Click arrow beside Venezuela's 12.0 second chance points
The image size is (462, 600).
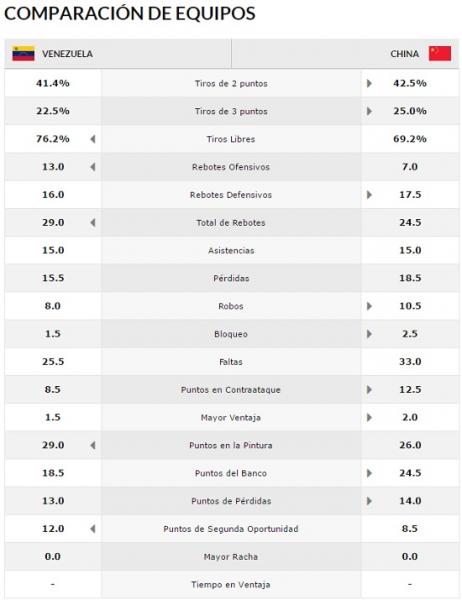click(93, 529)
